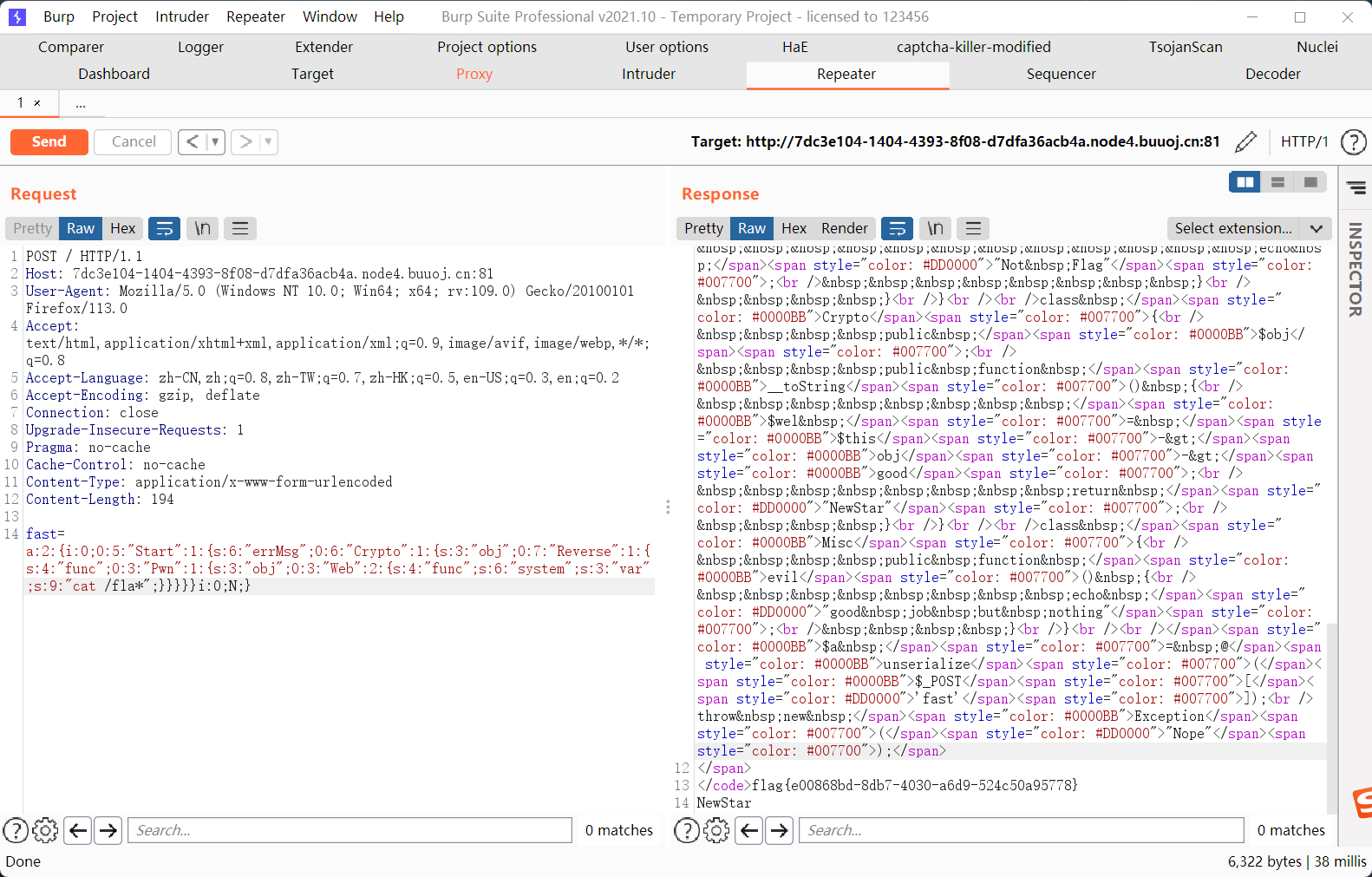Viewport: 1372px width, 877px height.
Task: Switch Request view to Pretty
Action: coord(33,228)
